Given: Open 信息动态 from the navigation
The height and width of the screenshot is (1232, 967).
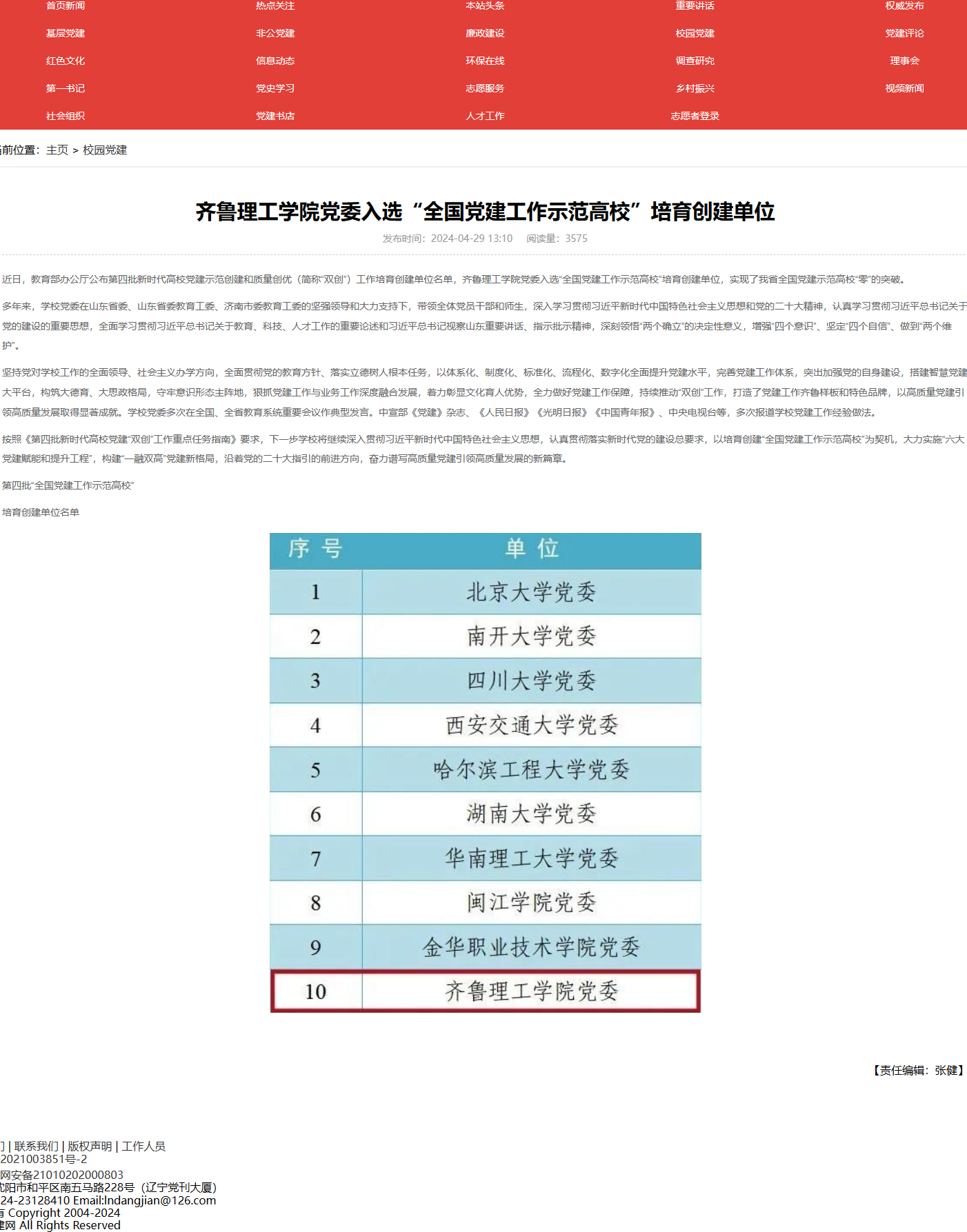Looking at the screenshot, I should 275,61.
